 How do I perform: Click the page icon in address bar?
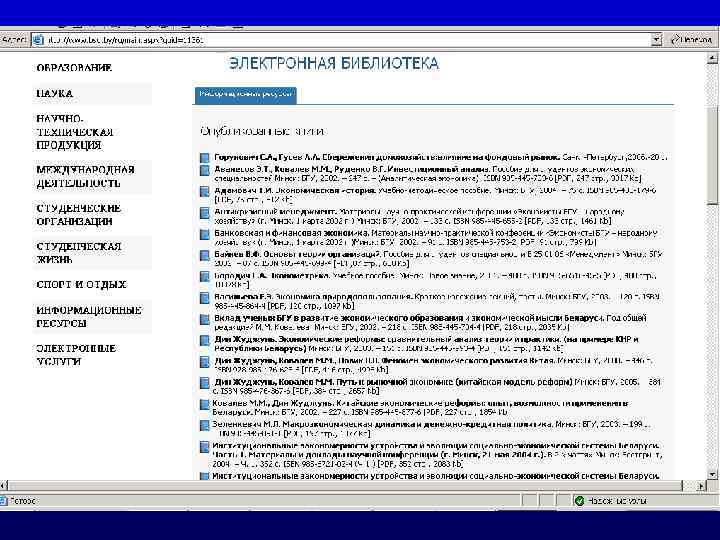pyautogui.click(x=38, y=40)
